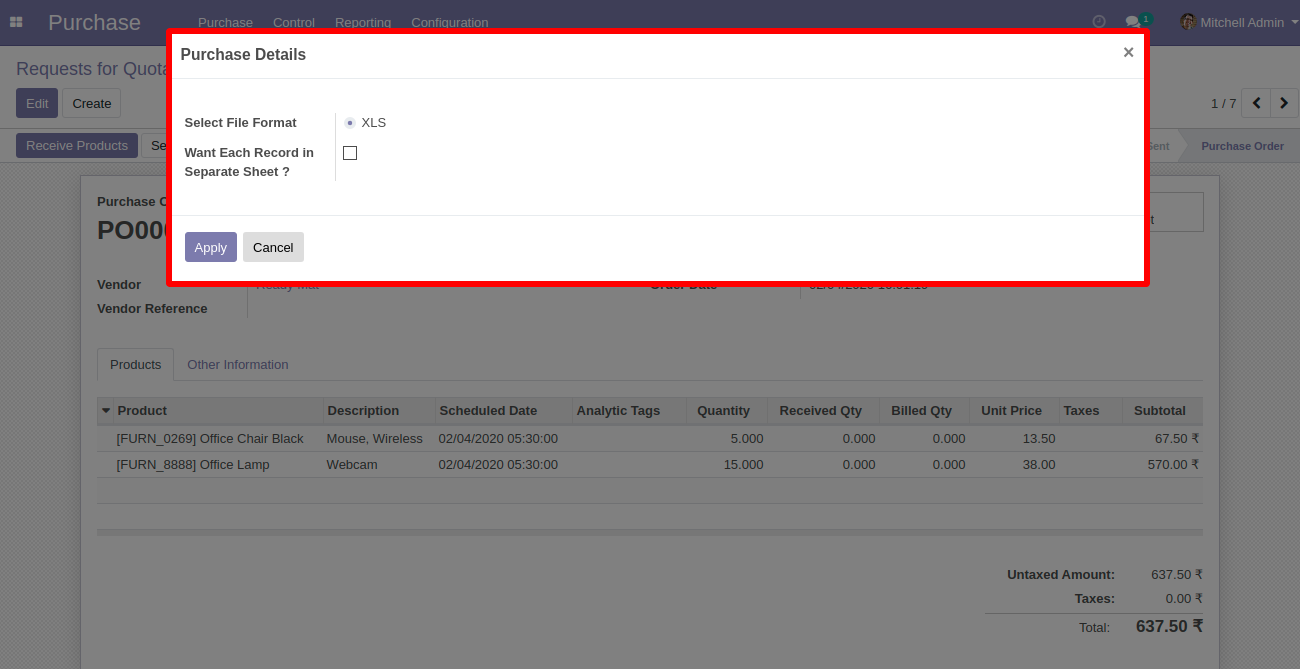1300x669 pixels.
Task: Tick the separate sheet checkbox
Action: coord(350,153)
